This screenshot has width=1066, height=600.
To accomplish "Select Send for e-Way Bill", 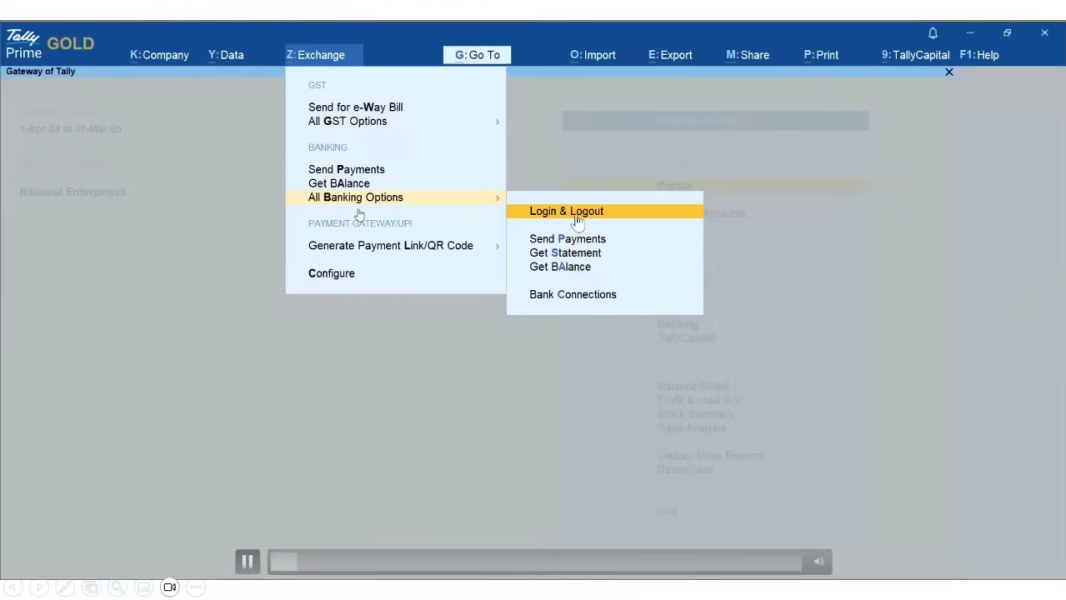I will (356, 107).
